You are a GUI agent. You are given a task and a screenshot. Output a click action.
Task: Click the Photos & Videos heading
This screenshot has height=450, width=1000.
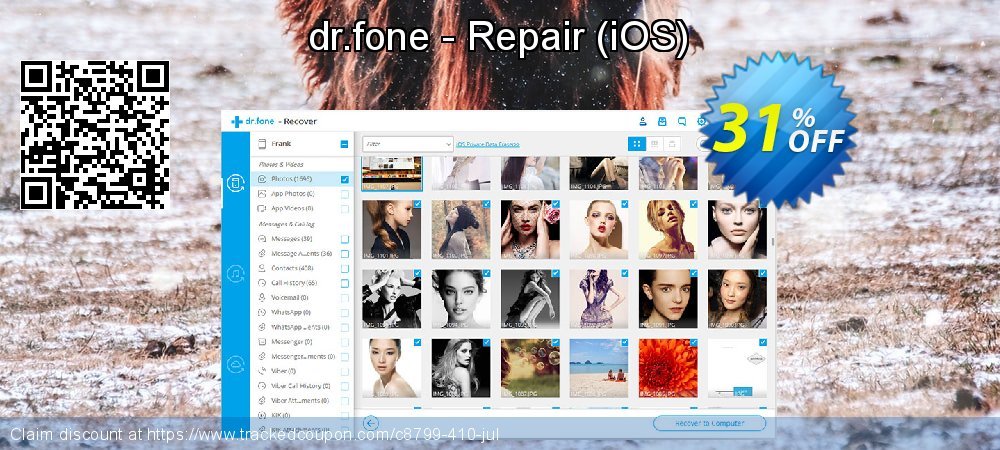pyautogui.click(x=281, y=164)
